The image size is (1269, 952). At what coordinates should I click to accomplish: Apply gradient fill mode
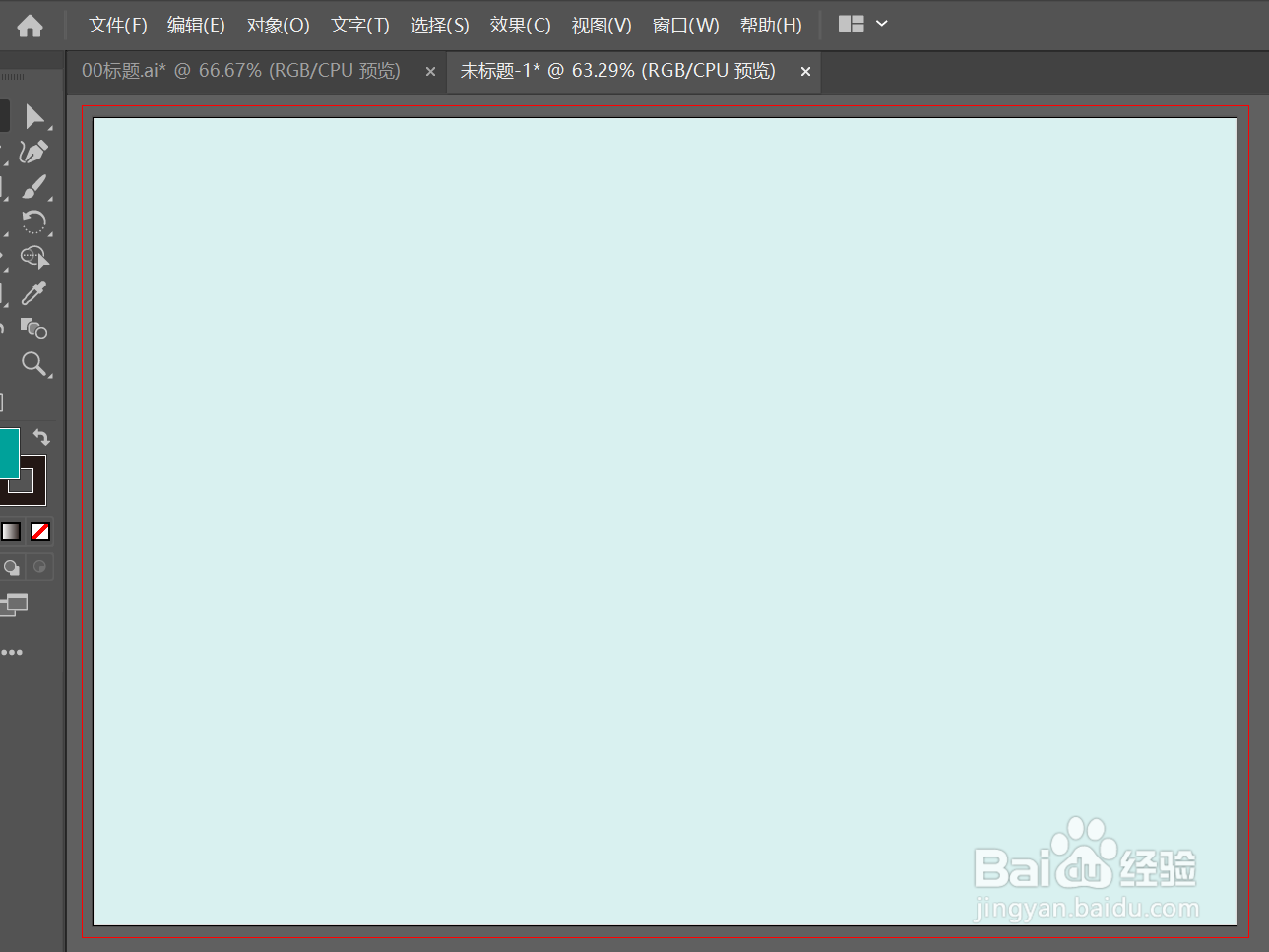[11, 532]
